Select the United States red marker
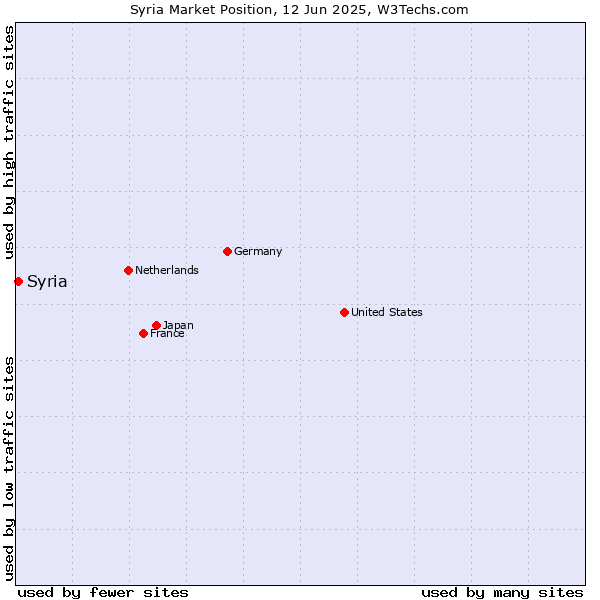600x600 pixels. tap(344, 313)
